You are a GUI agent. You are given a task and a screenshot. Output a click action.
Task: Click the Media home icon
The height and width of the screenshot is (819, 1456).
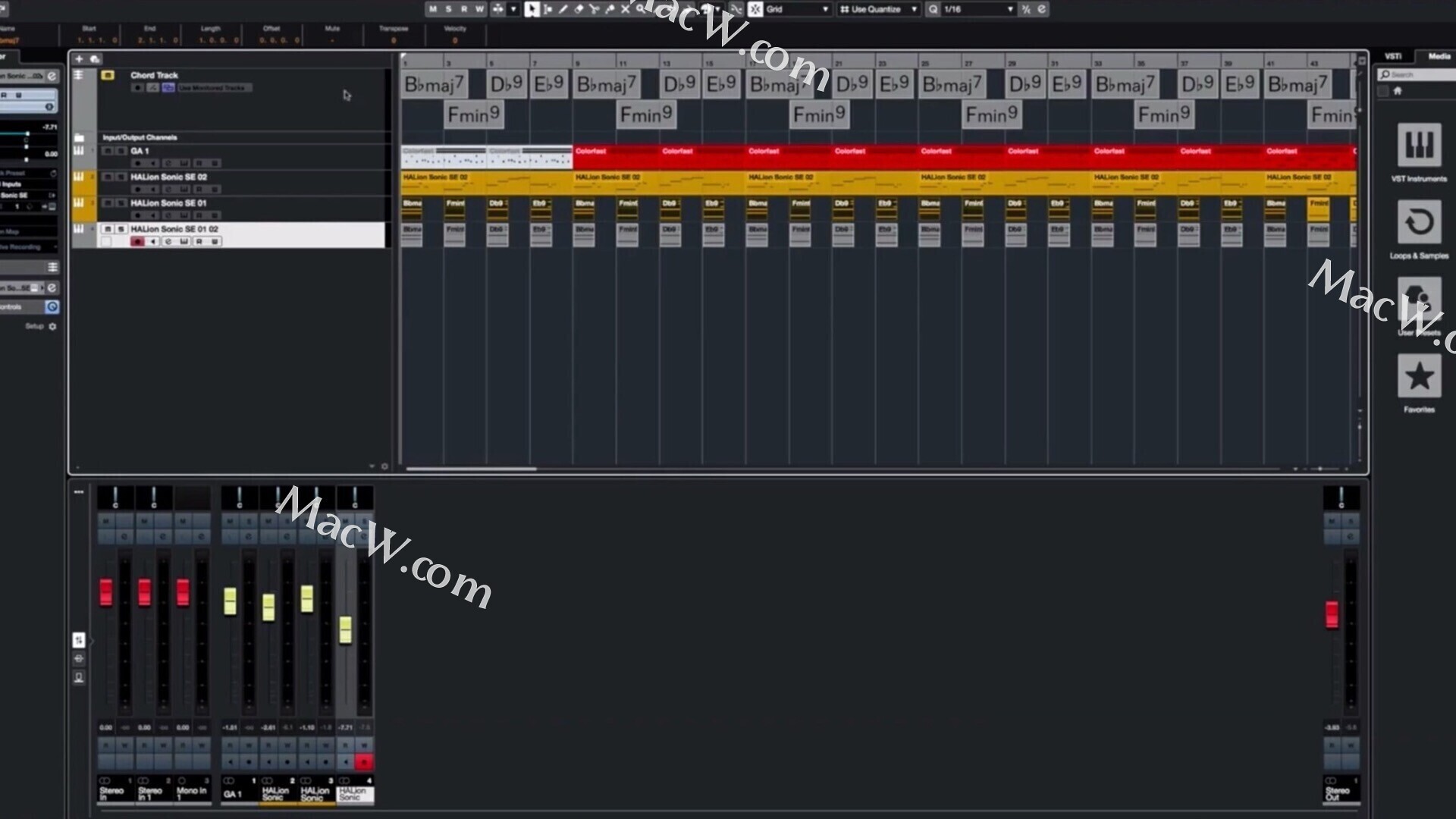coord(1398,91)
